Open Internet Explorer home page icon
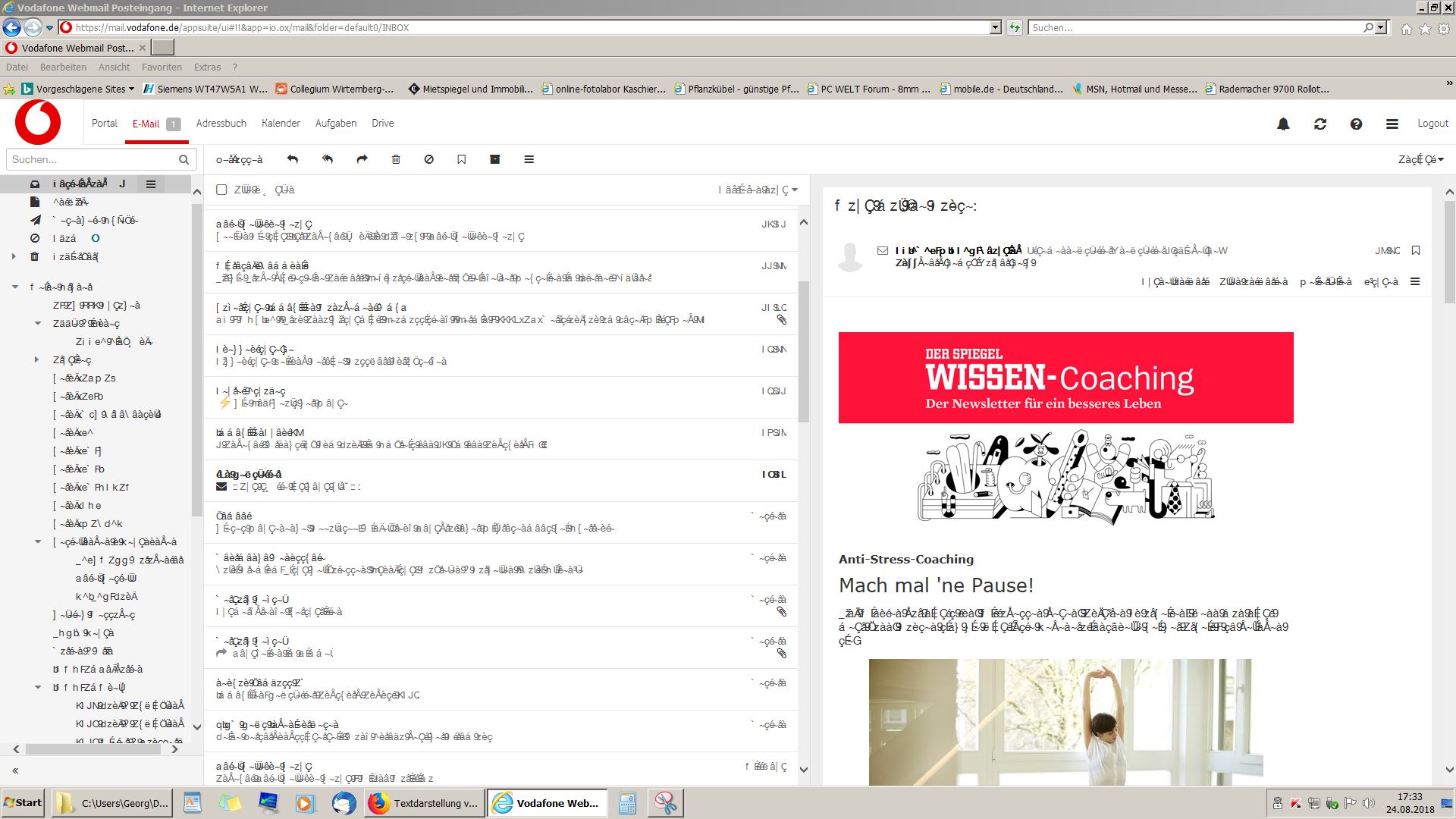The height and width of the screenshot is (819, 1456). (1407, 29)
